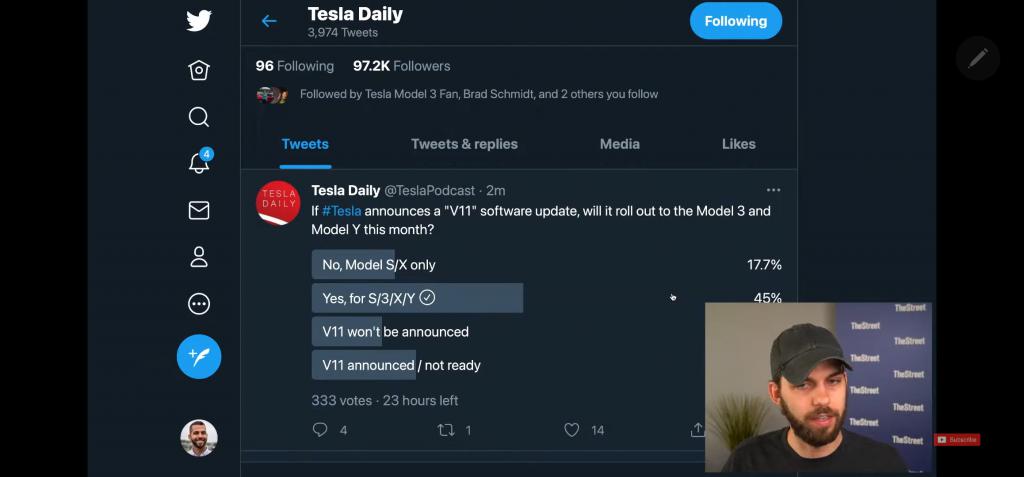Expand the More circle menu in sidebar
1024x477 pixels.
[x=199, y=304]
